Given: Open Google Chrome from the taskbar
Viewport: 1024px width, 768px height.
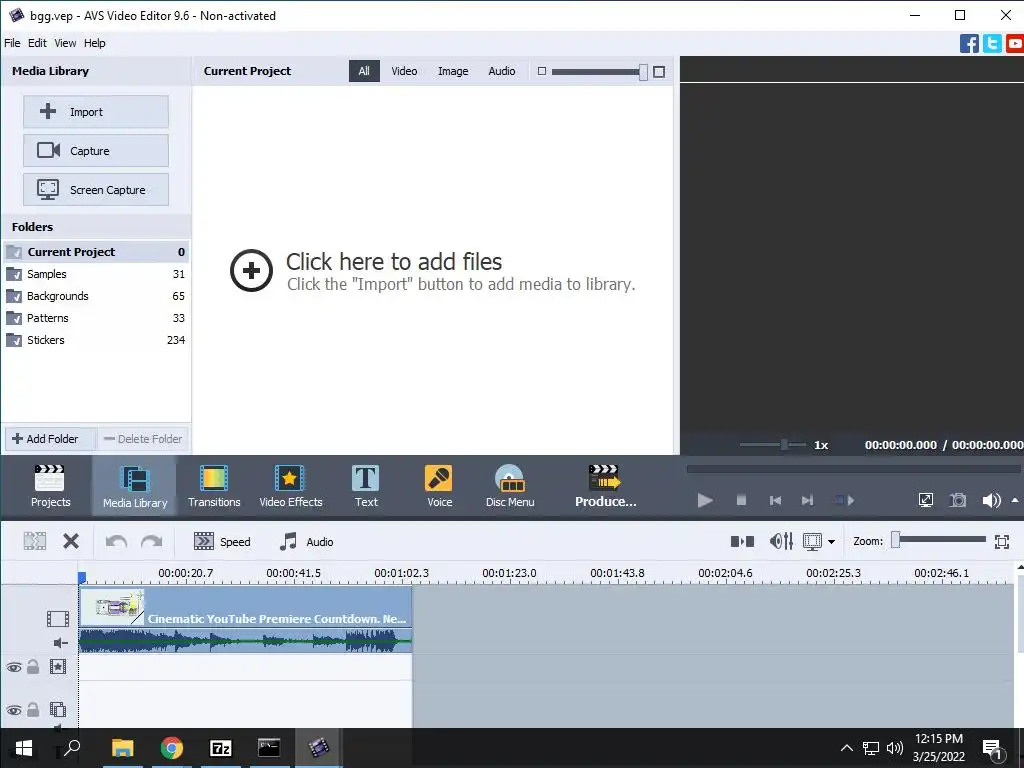Looking at the screenshot, I should 172,748.
